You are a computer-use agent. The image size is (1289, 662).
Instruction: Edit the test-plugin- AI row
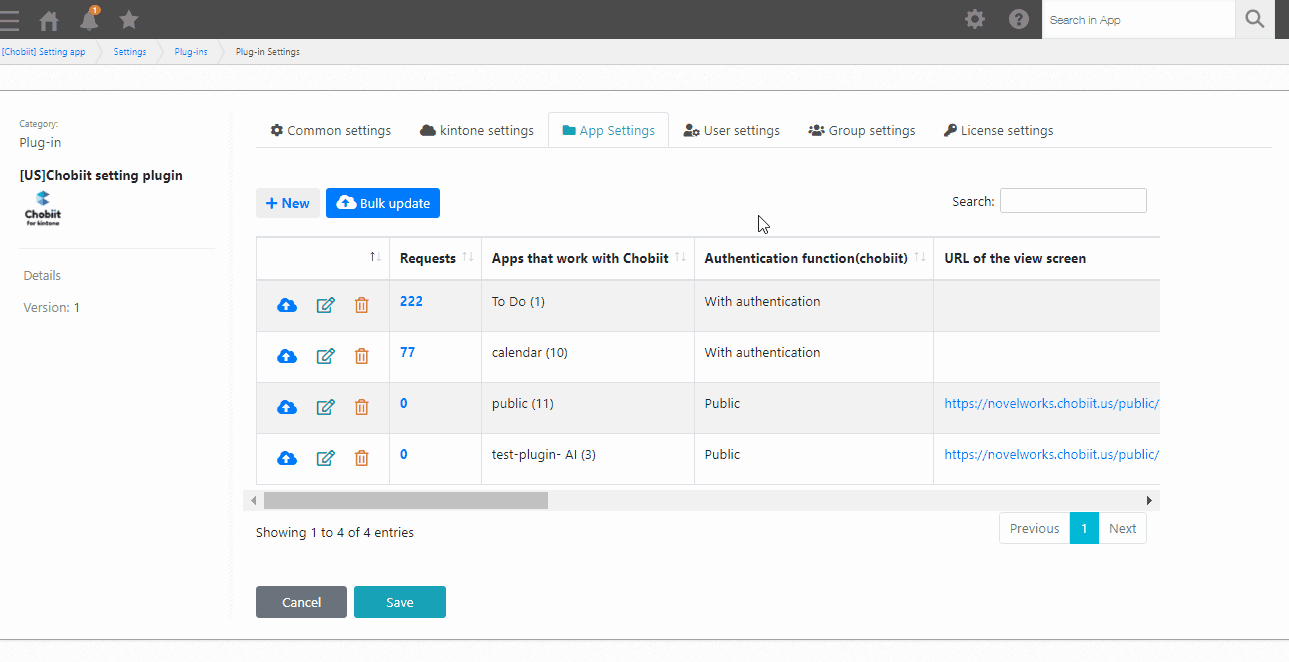pyautogui.click(x=325, y=458)
